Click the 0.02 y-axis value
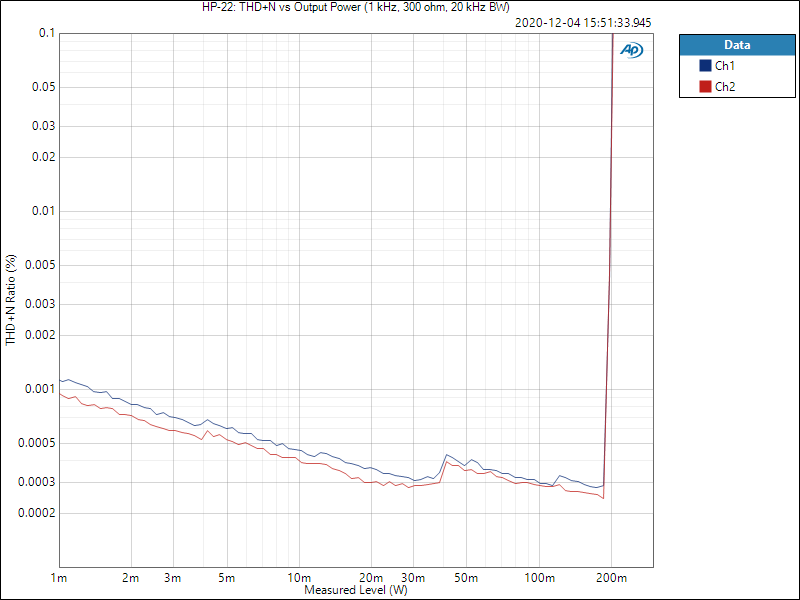The height and width of the screenshot is (600, 800). point(43,157)
